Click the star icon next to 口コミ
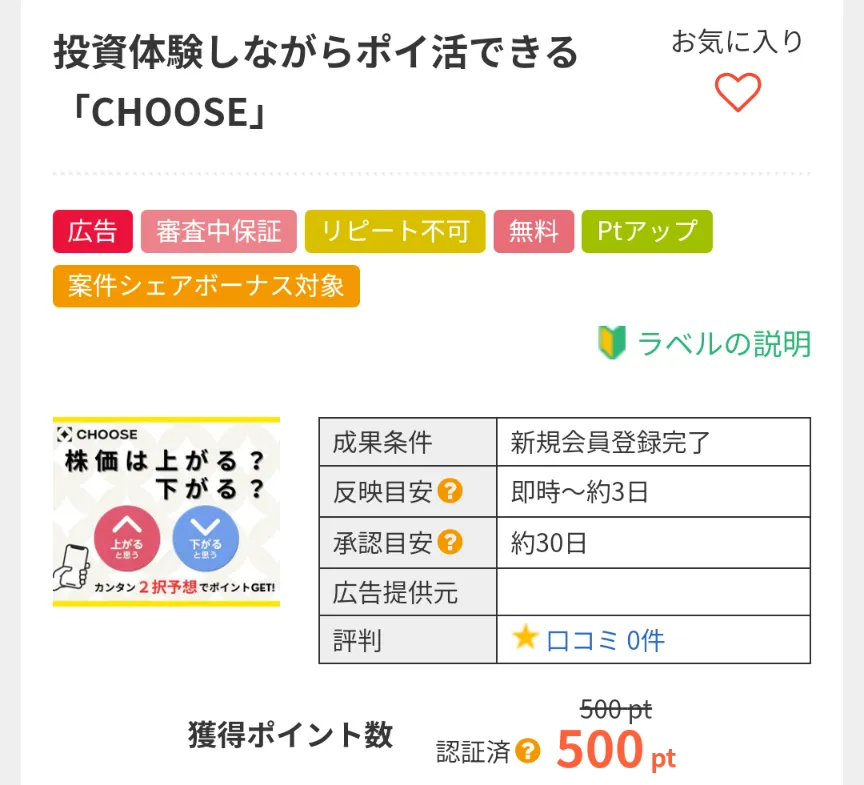The image size is (864, 785). (525, 637)
